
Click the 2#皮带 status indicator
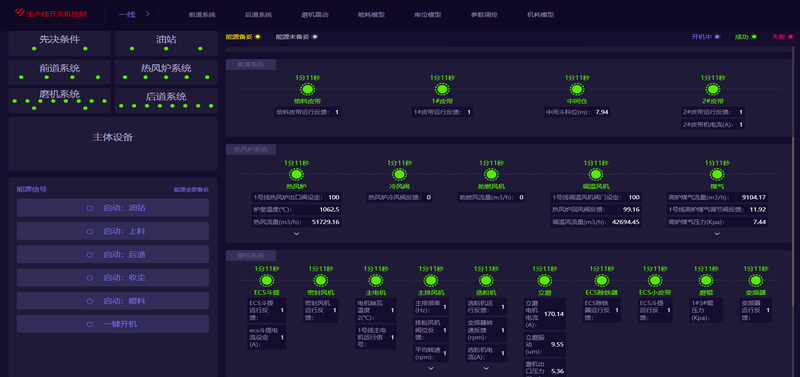point(712,89)
